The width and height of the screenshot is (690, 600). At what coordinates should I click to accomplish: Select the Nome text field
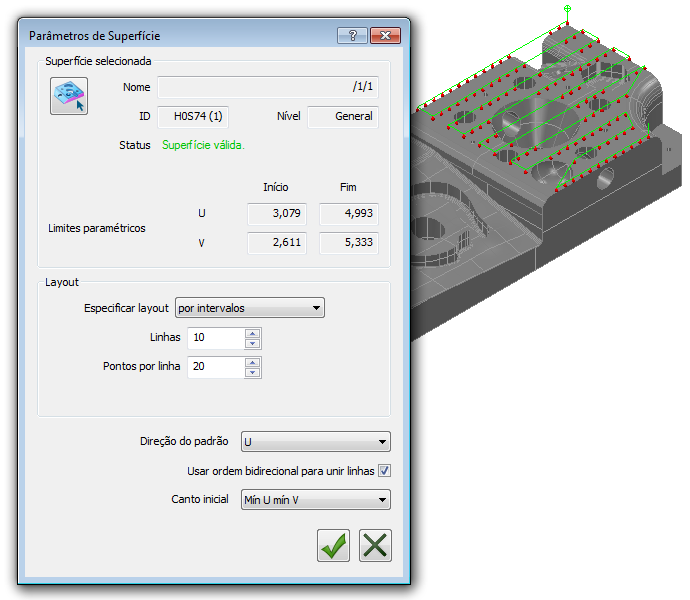(x=268, y=87)
